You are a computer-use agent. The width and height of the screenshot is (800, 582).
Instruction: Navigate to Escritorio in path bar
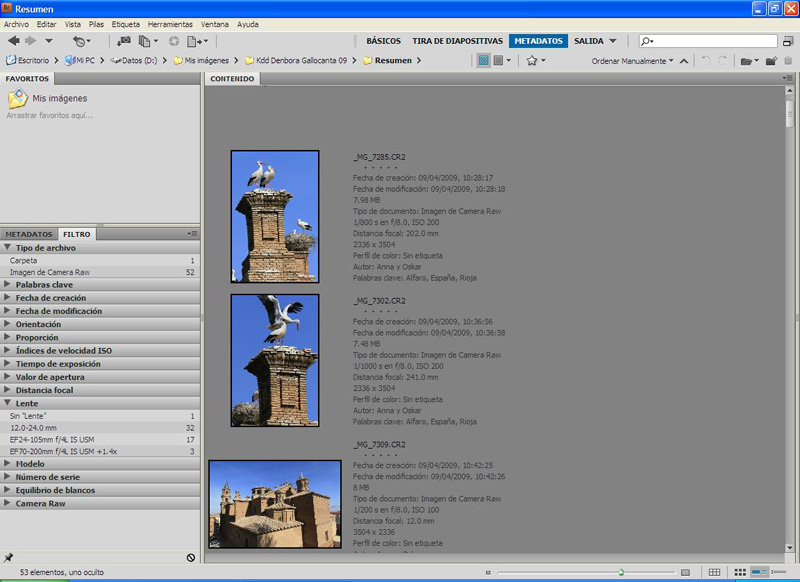29,60
